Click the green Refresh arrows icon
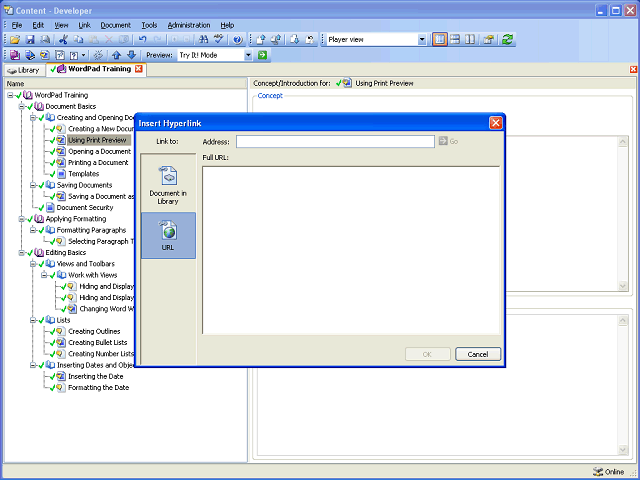This screenshot has height=480, width=640. pos(507,40)
